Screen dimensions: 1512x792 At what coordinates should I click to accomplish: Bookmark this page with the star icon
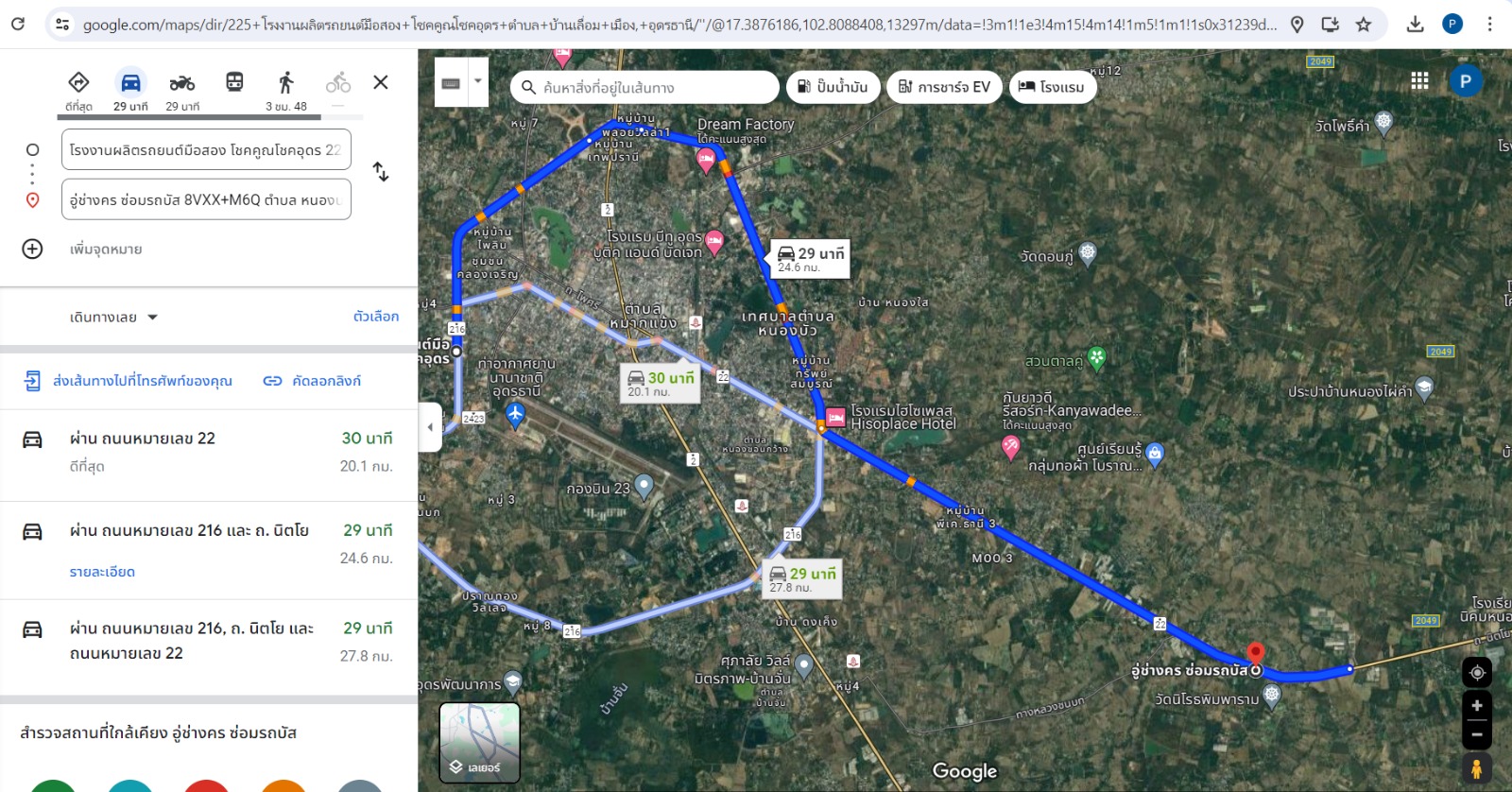(1364, 25)
